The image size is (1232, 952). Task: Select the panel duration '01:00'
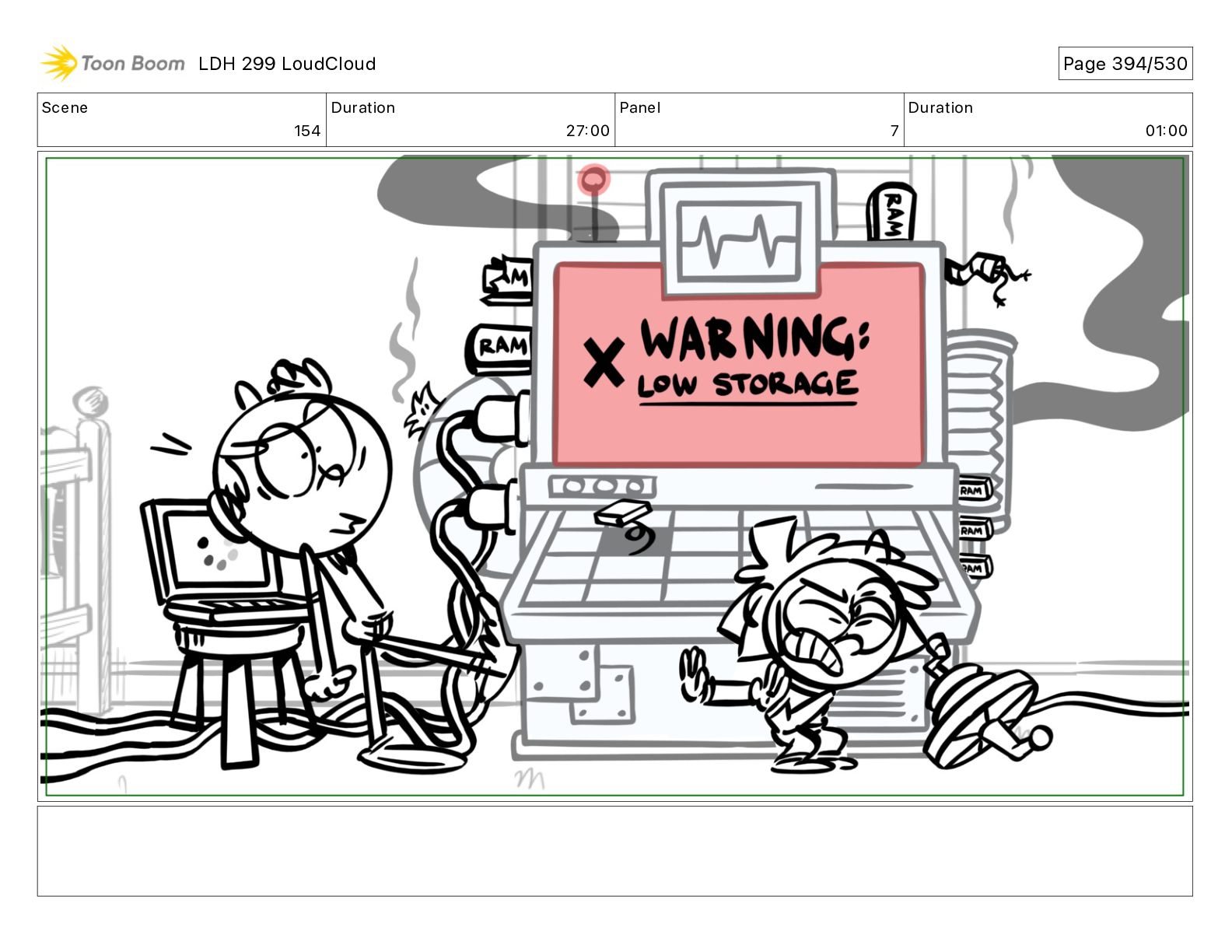1166,131
